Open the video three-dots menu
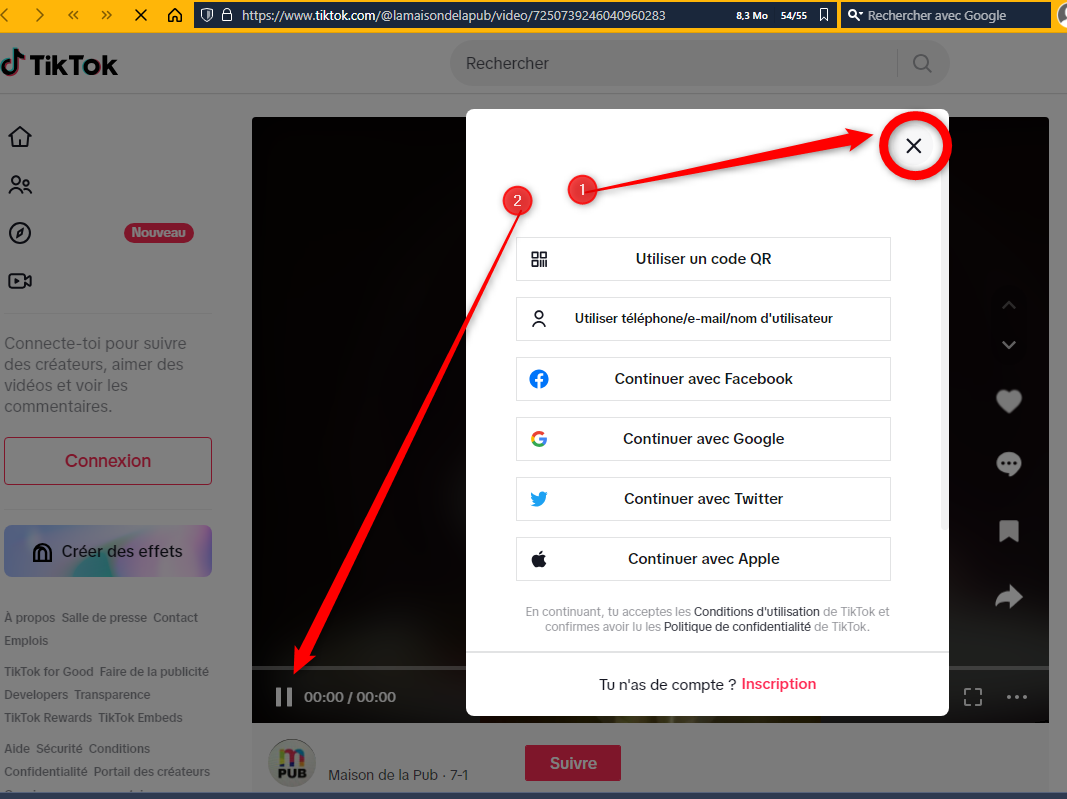Viewport: 1067px width, 799px height. [x=1017, y=697]
